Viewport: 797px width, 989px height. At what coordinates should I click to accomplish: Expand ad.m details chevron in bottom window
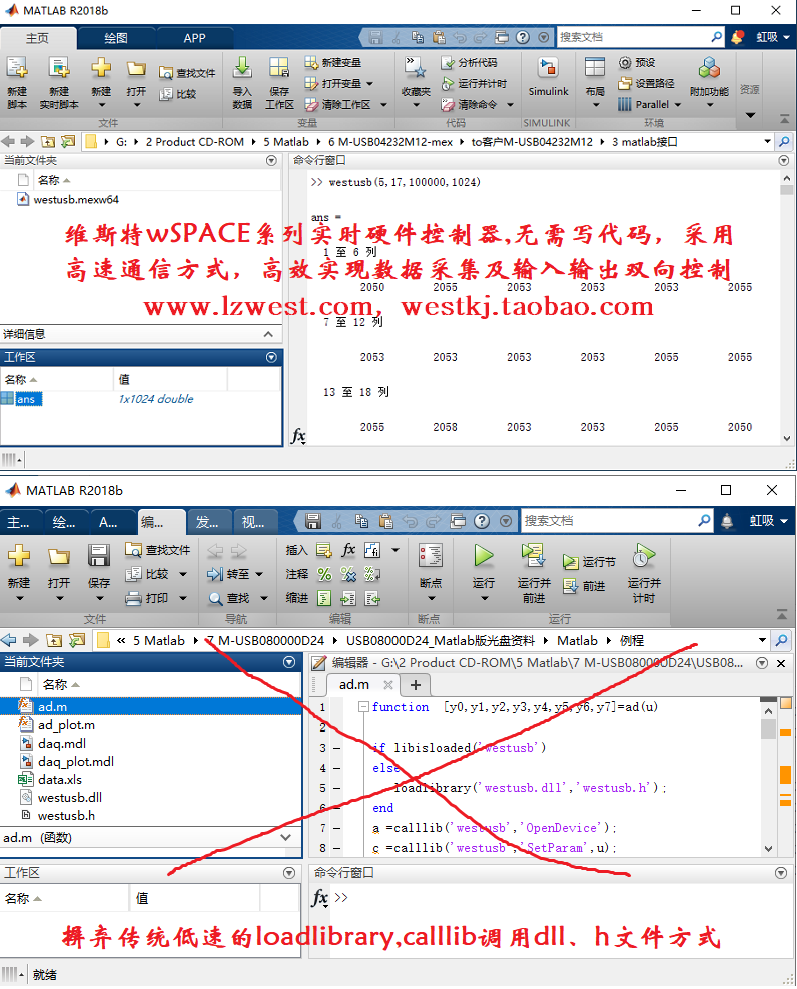tap(286, 838)
